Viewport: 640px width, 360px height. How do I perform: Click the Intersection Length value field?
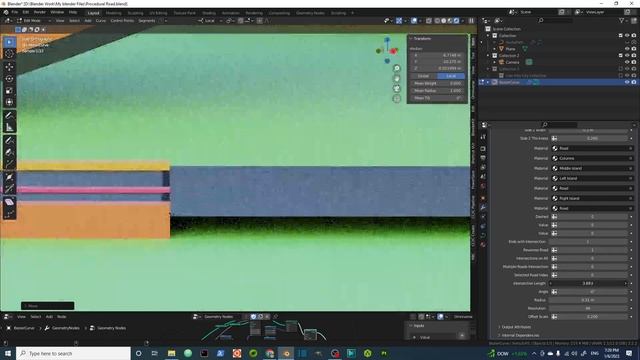(x=588, y=283)
